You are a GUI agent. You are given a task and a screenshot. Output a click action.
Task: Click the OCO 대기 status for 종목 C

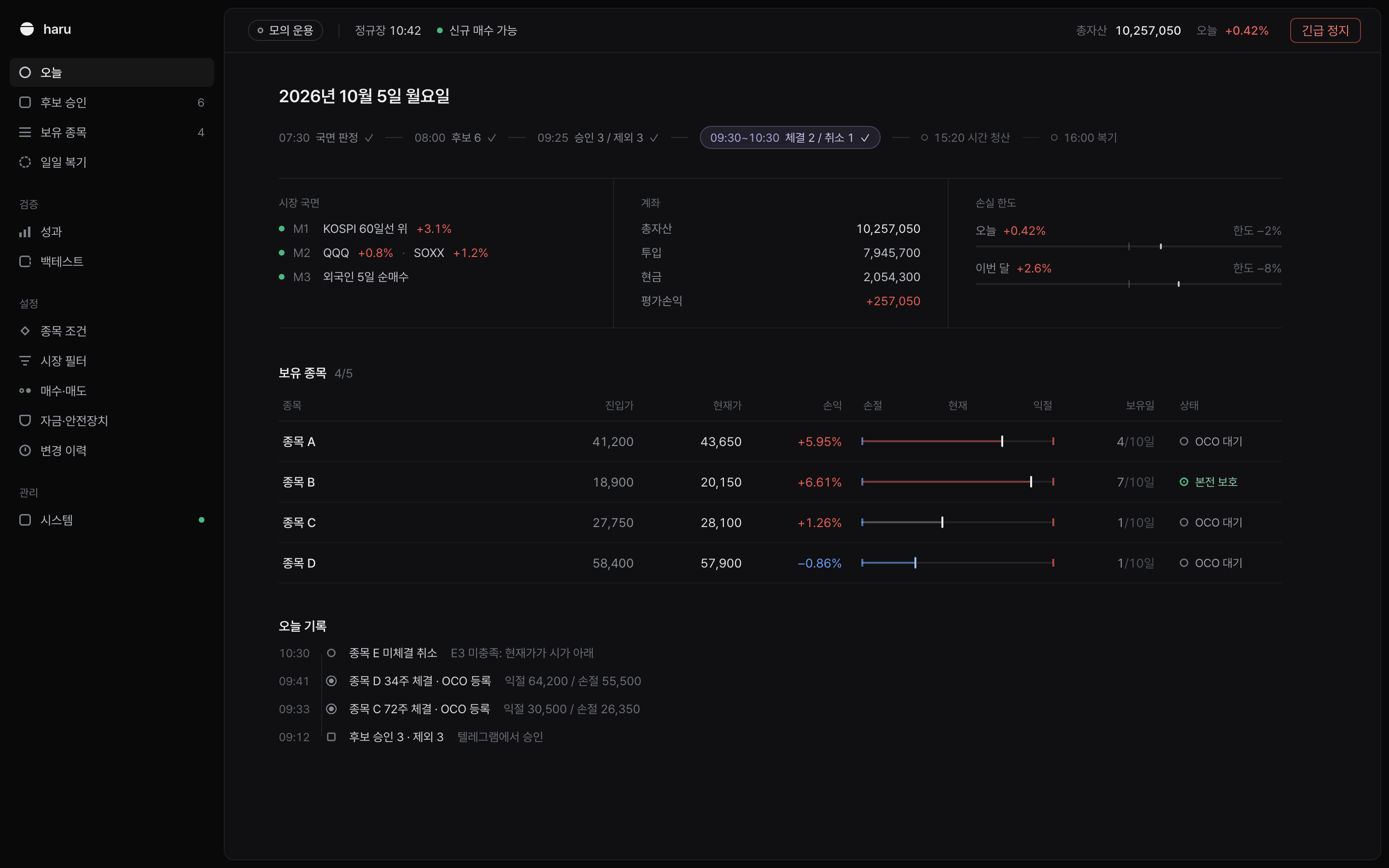[x=1211, y=523]
